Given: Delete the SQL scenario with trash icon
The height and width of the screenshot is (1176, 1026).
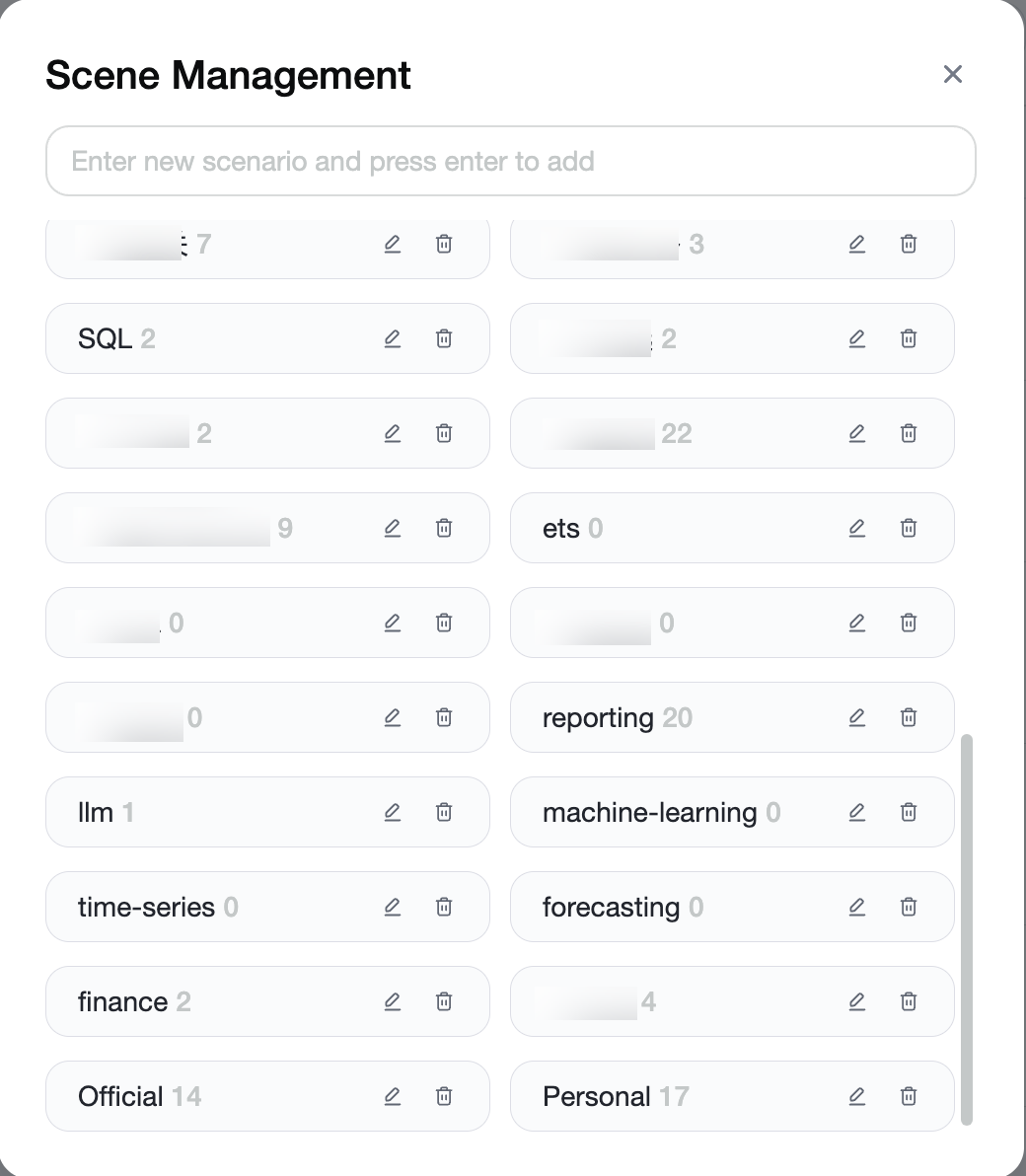Looking at the screenshot, I should point(444,338).
